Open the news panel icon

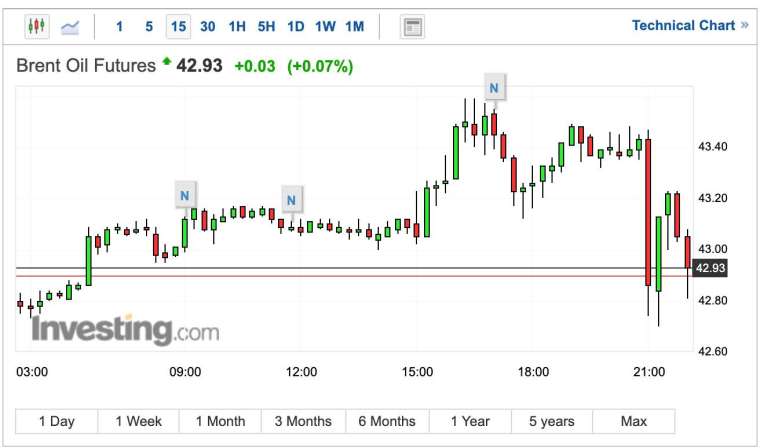pyautogui.click(x=412, y=27)
